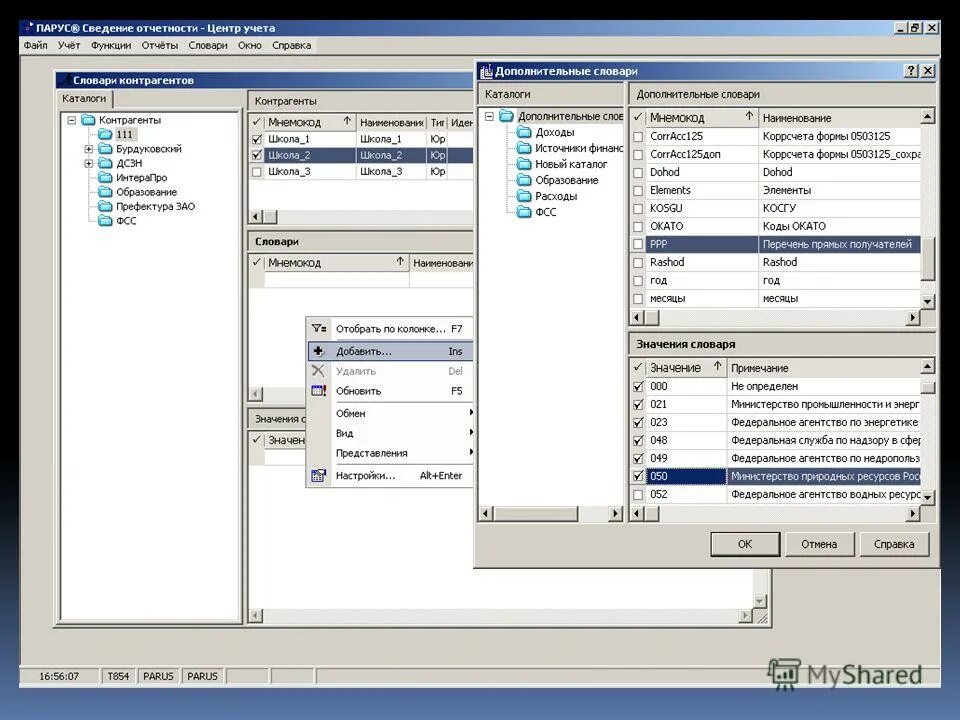This screenshot has height=720, width=960.
Task: Click the Бурдуковский folder icon
Action: point(106,149)
